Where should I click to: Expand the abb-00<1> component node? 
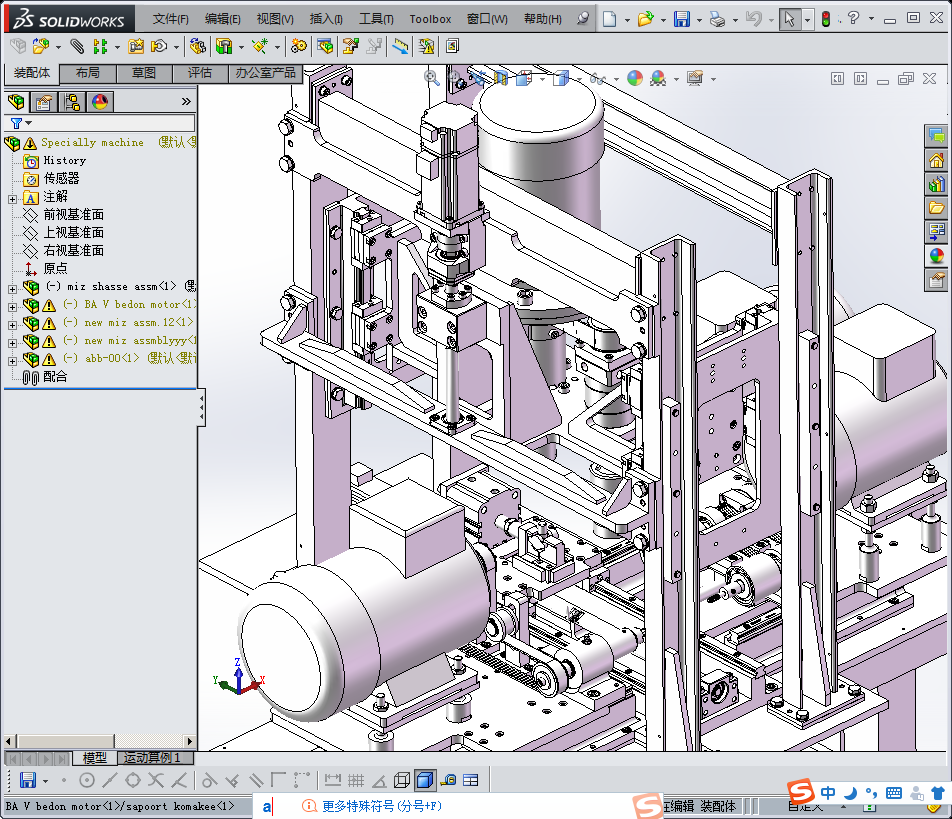click(12, 359)
